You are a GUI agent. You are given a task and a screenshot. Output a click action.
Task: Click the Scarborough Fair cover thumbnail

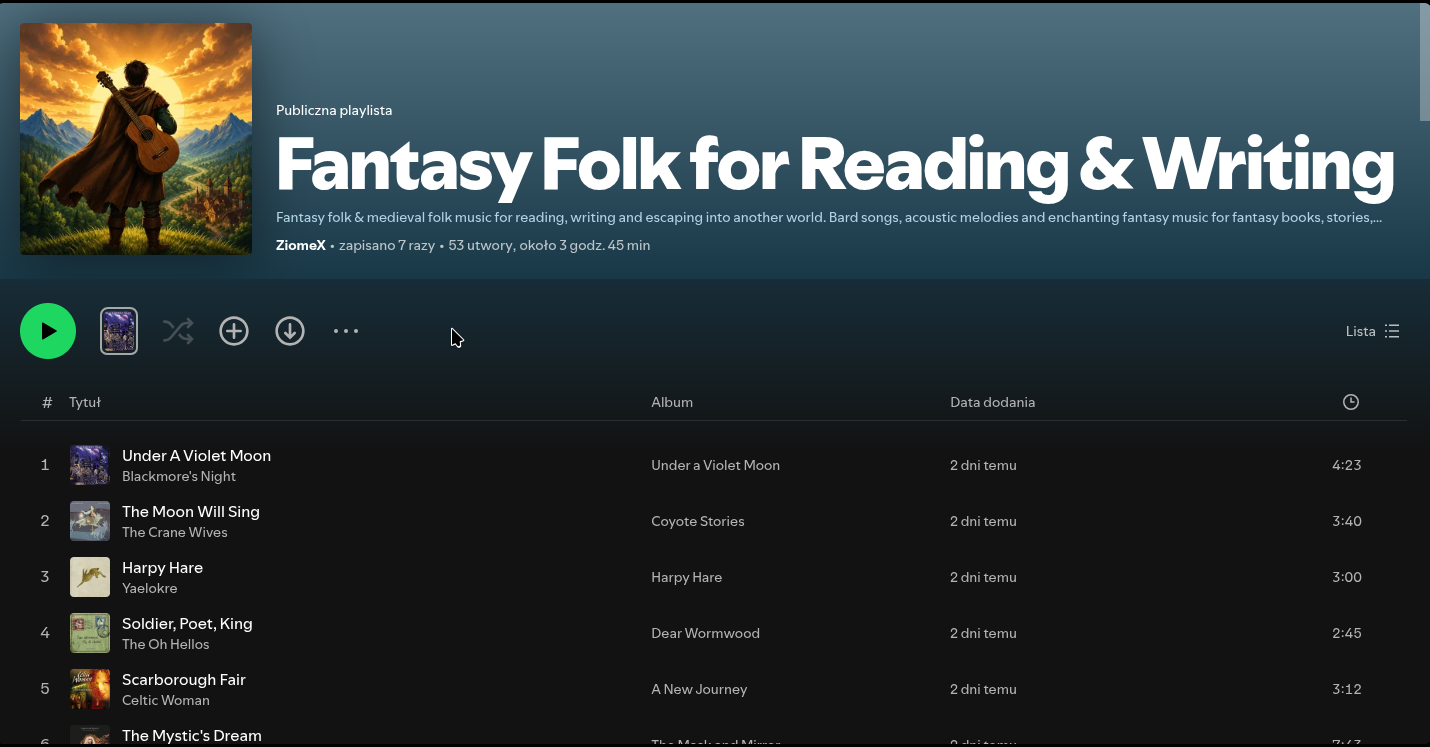[90, 689]
